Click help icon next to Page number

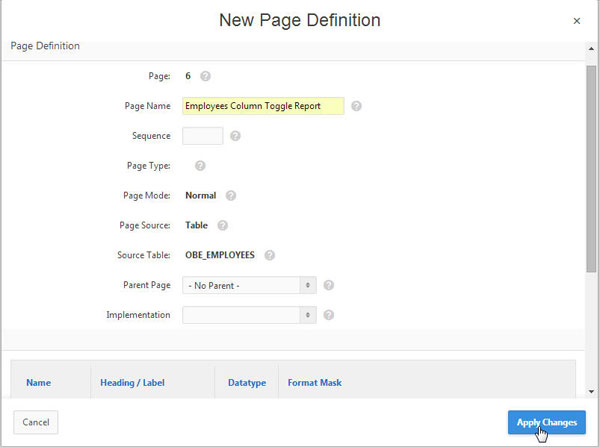pyautogui.click(x=205, y=76)
